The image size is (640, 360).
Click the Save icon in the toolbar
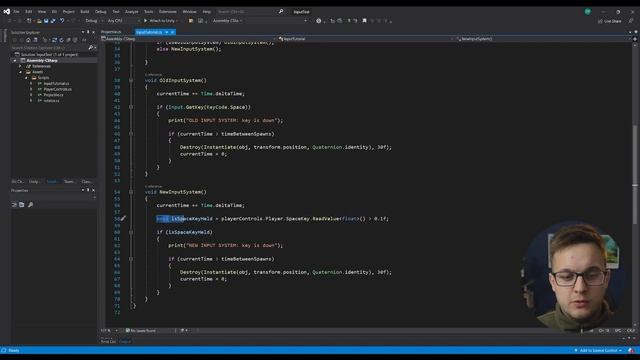tap(46, 21)
